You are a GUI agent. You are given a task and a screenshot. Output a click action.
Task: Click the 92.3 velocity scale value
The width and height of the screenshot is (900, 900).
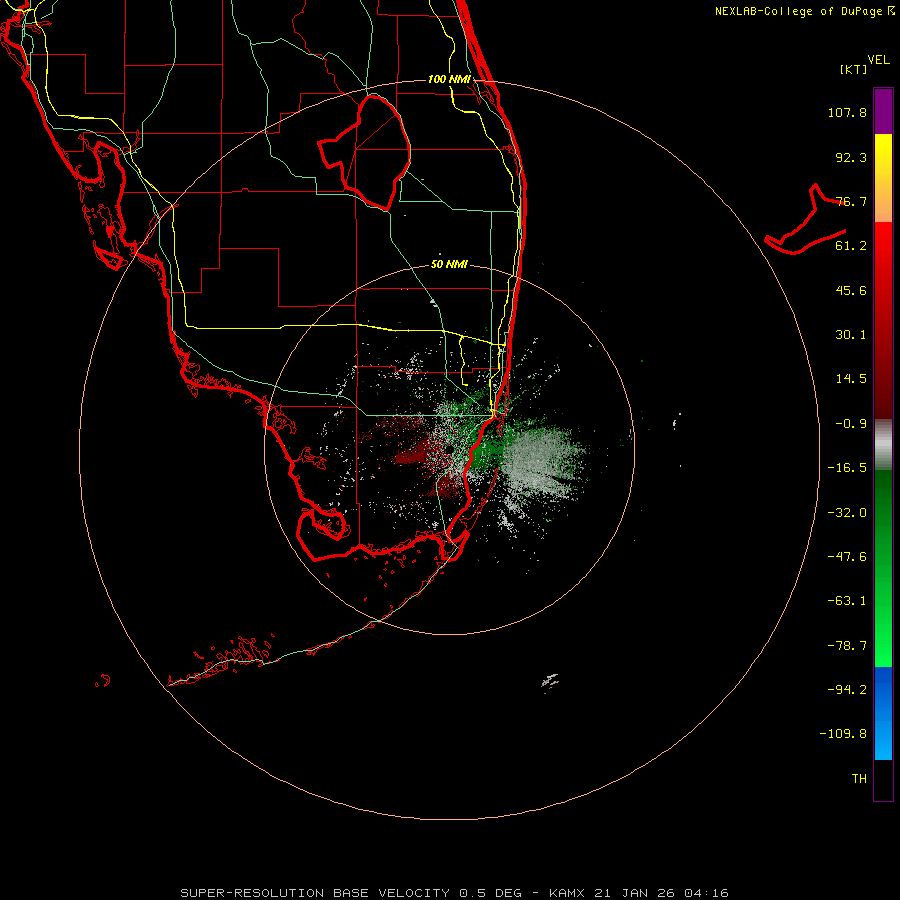[851, 157]
